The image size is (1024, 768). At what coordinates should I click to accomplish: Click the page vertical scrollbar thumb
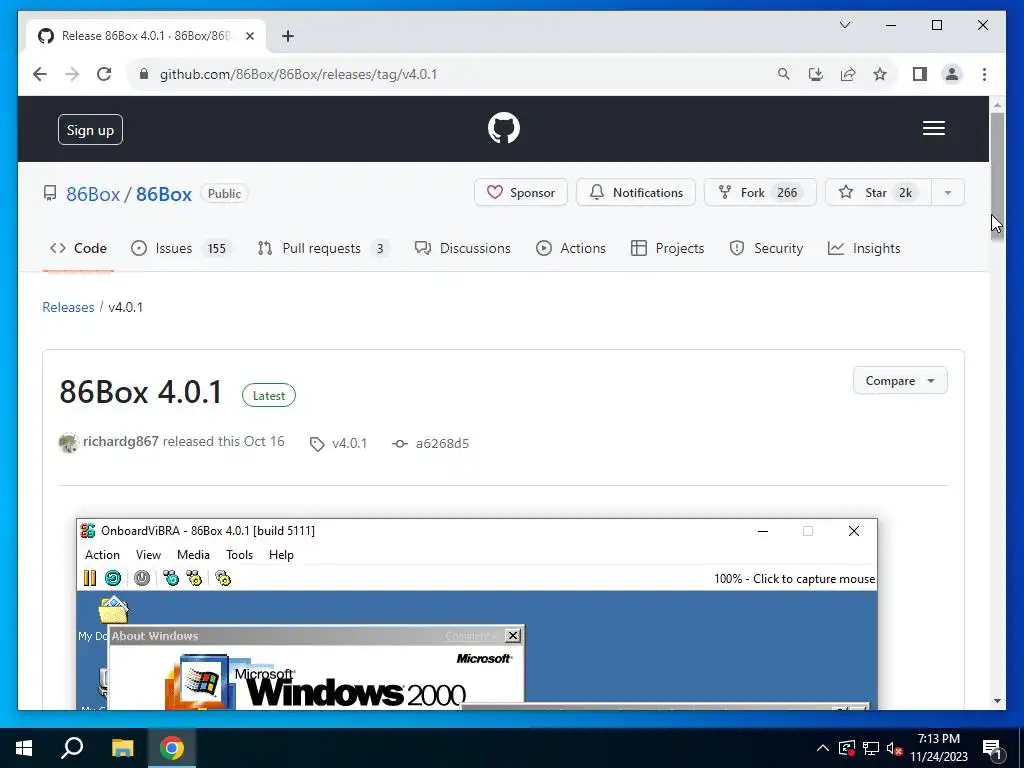[997, 176]
